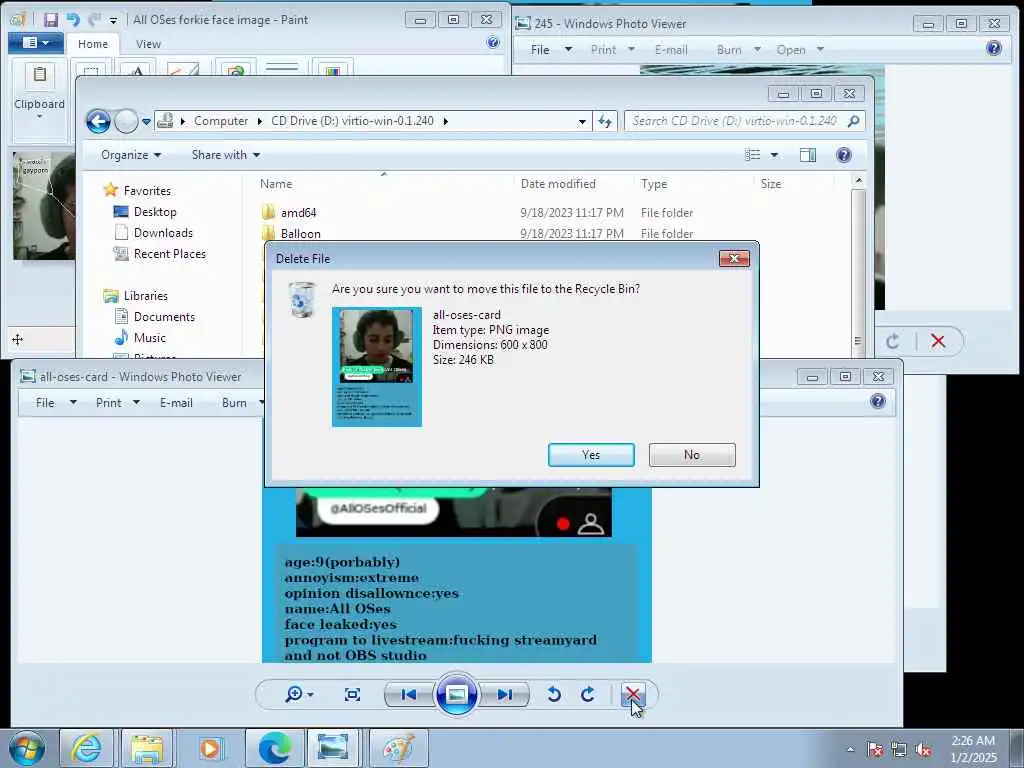Screen dimensions: 1024x768
Task: Select Recent Places in navigation pane
Action: 170,253
